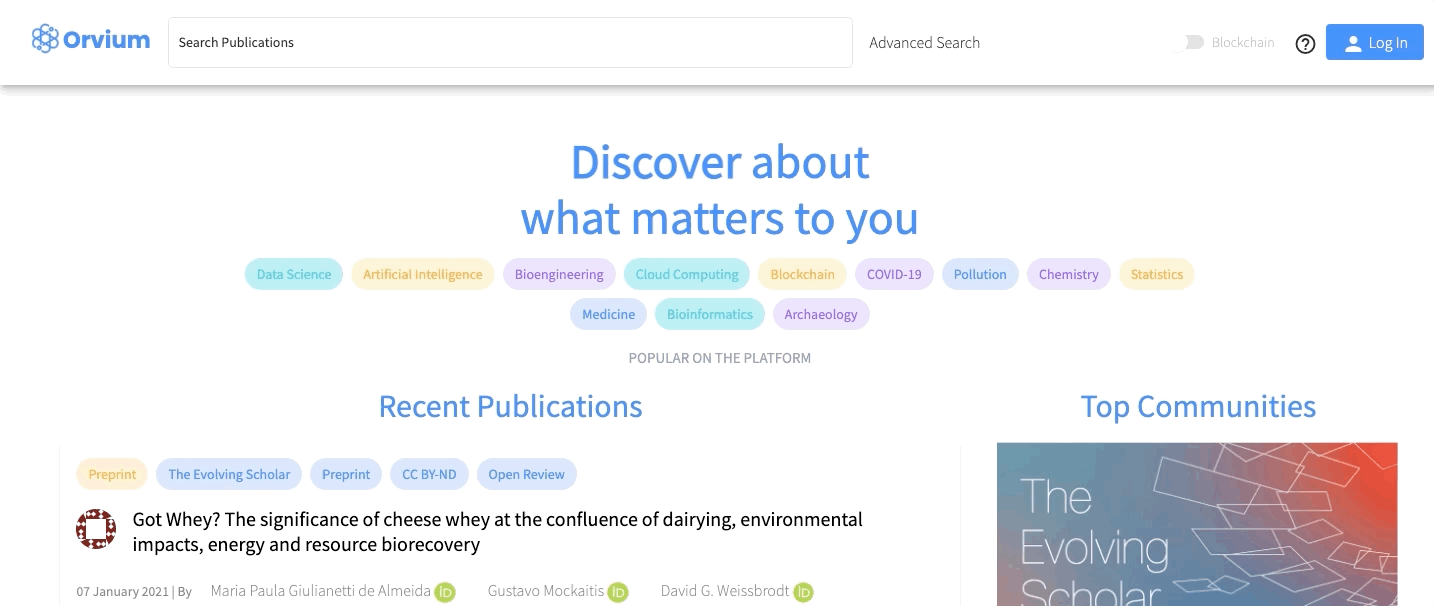
Task: Click ORCID icon next to Maria Paula Giulianetti
Action: click(x=445, y=592)
